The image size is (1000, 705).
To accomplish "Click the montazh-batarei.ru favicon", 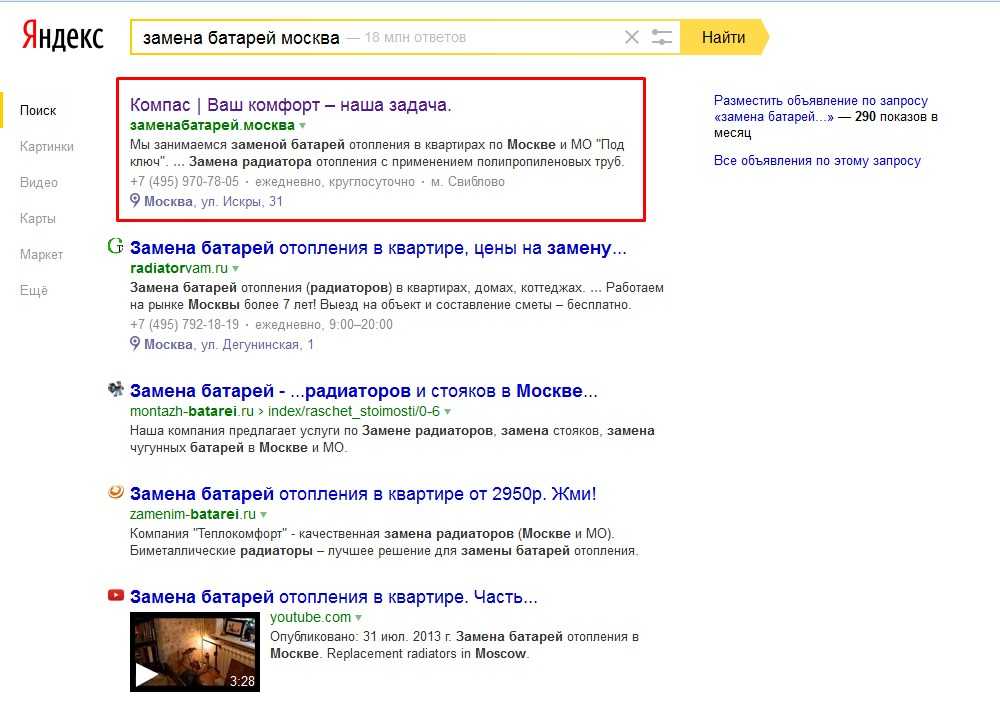I will coord(116,391).
